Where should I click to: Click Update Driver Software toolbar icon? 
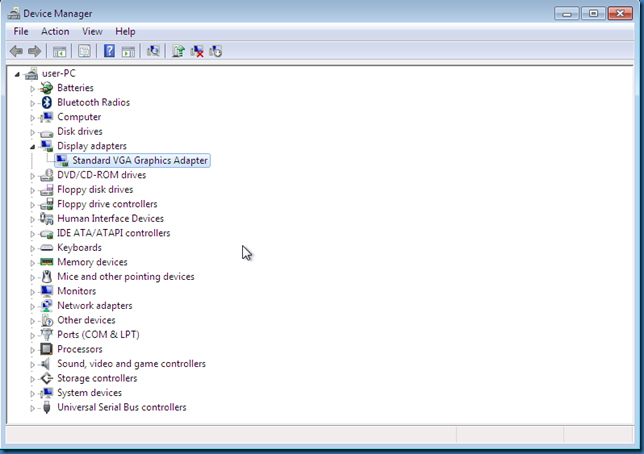click(x=178, y=51)
